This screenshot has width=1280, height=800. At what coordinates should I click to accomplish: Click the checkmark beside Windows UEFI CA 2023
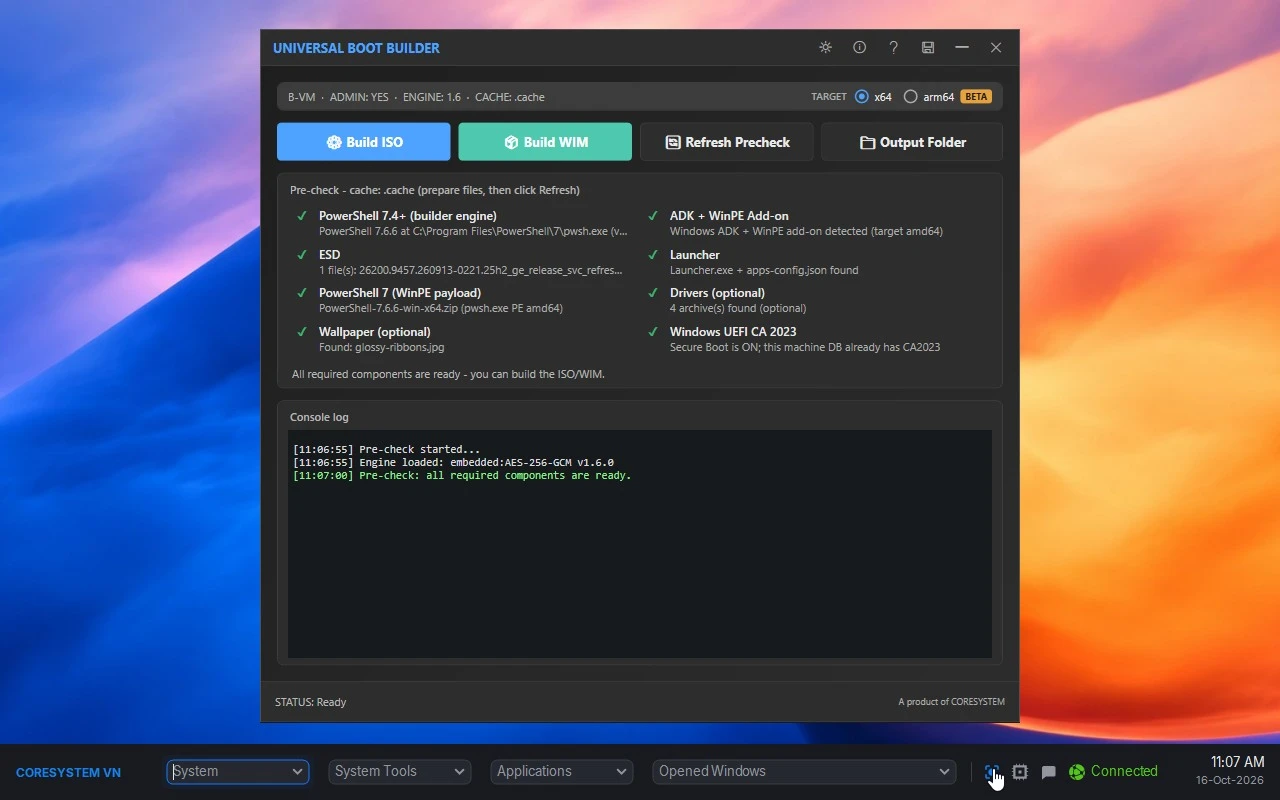[652, 331]
